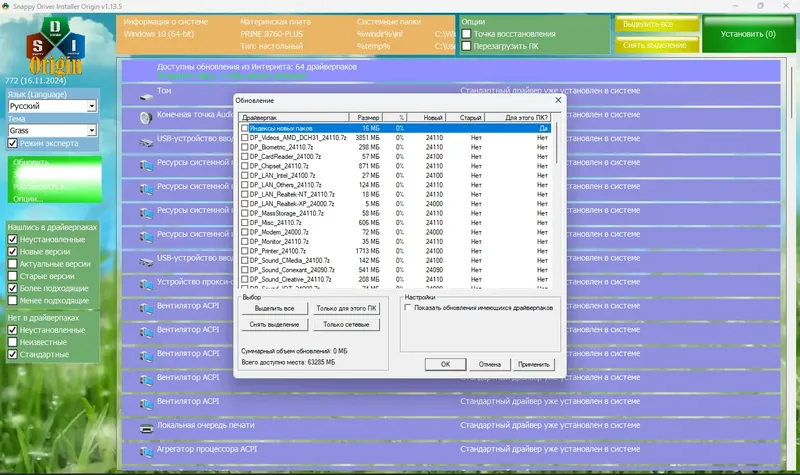Click Отмена button
This screenshot has height=475, width=800.
(490, 364)
